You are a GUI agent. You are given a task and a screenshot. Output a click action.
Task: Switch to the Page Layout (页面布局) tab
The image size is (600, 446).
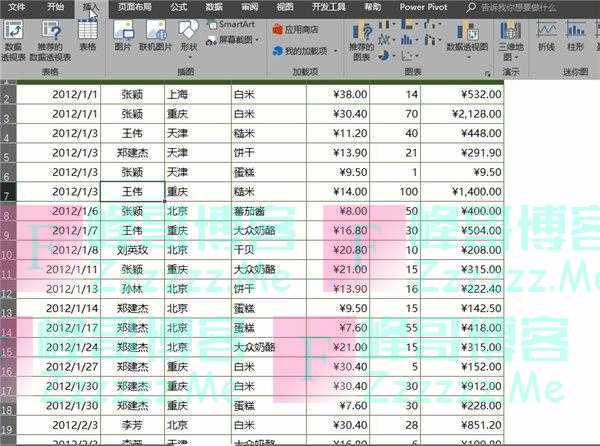[x=136, y=6]
